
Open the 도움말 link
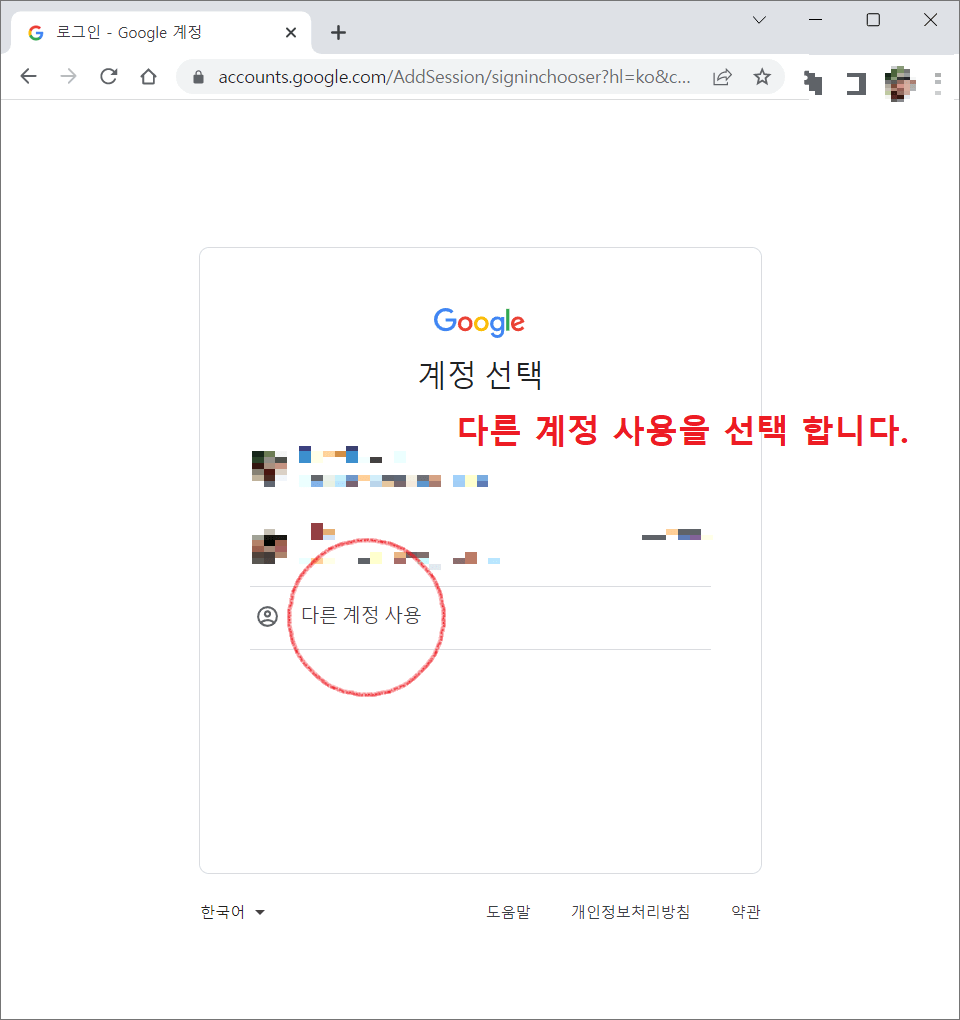pos(508,912)
